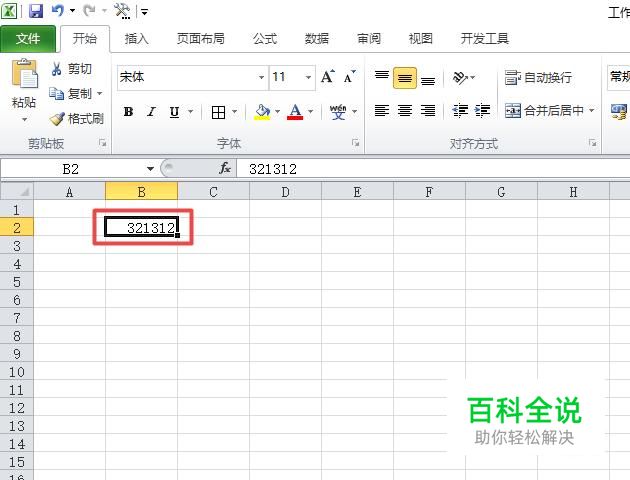Click the Select All corner triangle

pyautogui.click(x=17, y=191)
